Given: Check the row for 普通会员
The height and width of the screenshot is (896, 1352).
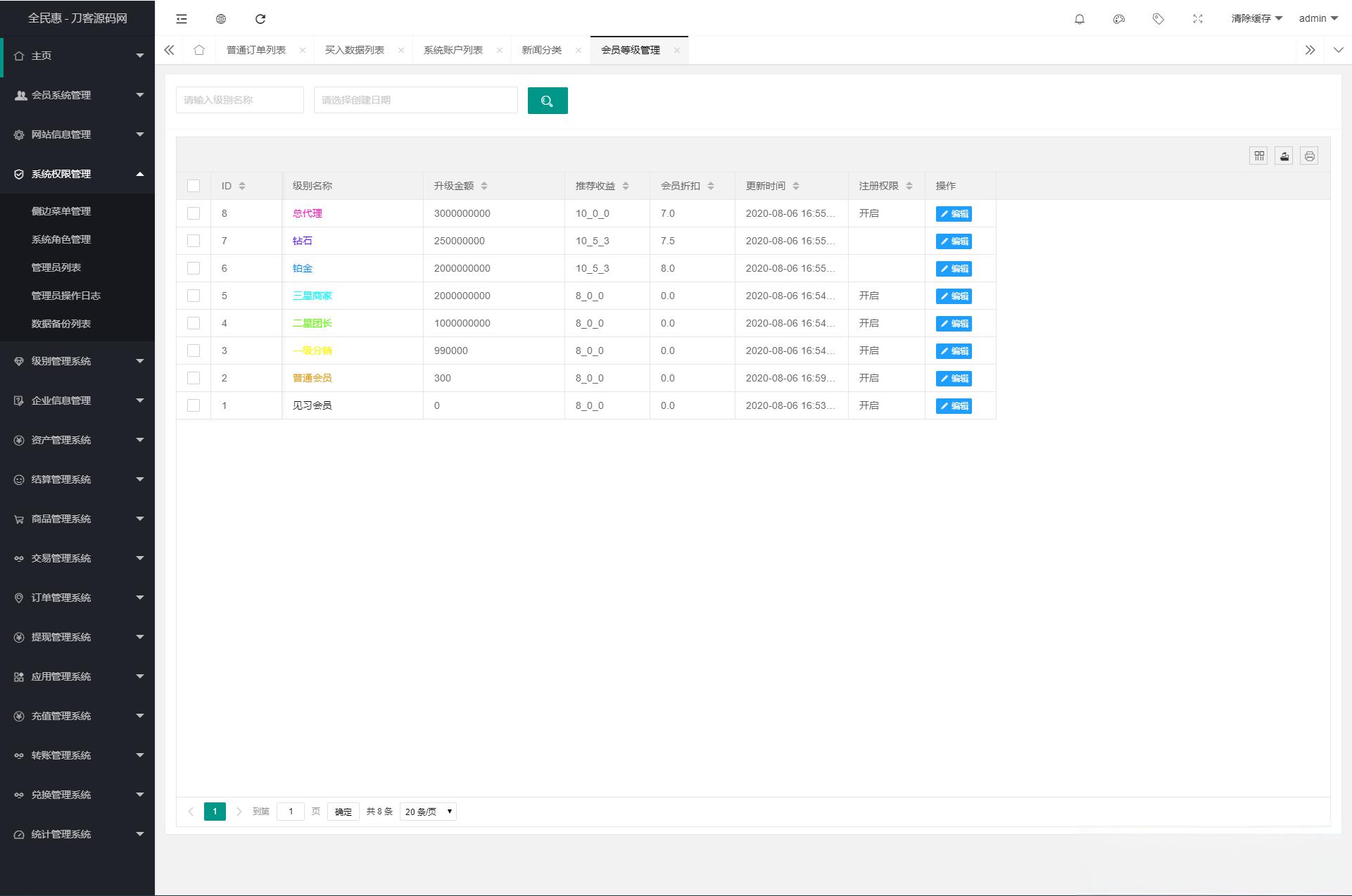Looking at the screenshot, I should point(194,378).
